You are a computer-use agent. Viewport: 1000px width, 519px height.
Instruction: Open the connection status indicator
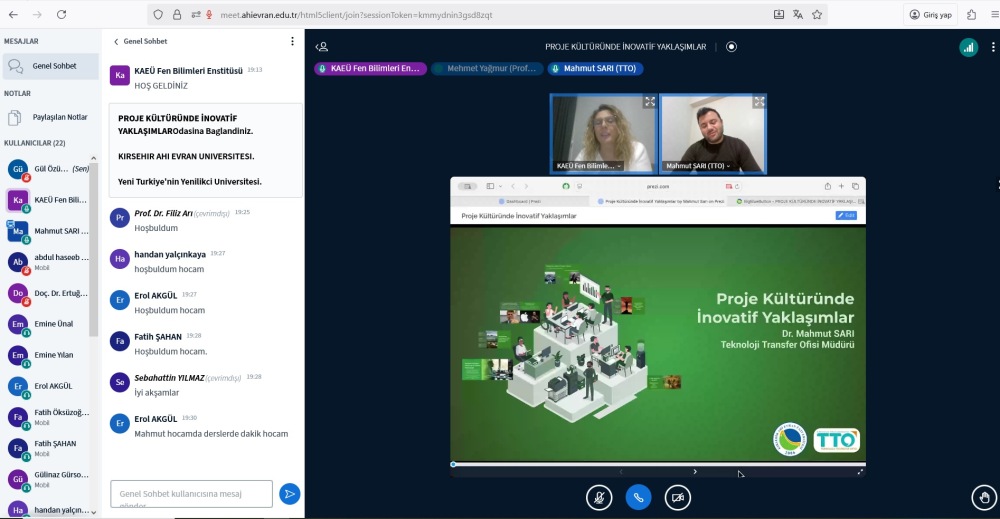pyautogui.click(x=968, y=47)
